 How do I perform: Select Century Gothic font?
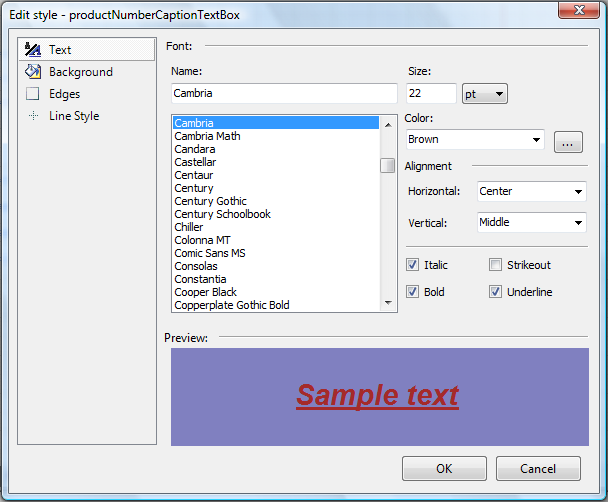276,201
